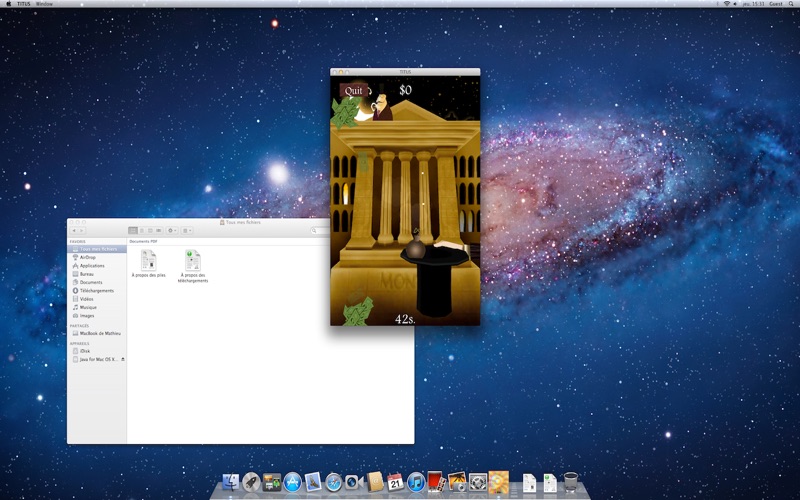Launch the App Store from the Dock
The width and height of the screenshot is (800, 500).
pos(292,482)
